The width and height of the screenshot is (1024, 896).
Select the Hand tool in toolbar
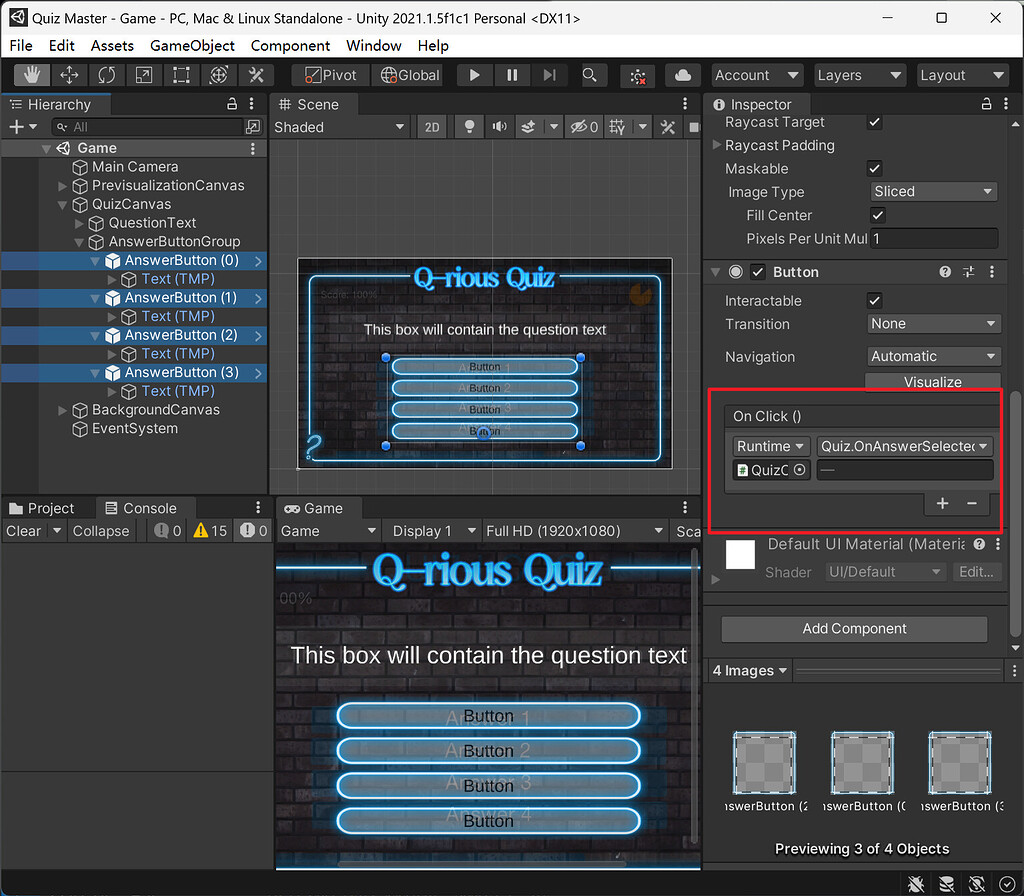tap(30, 74)
